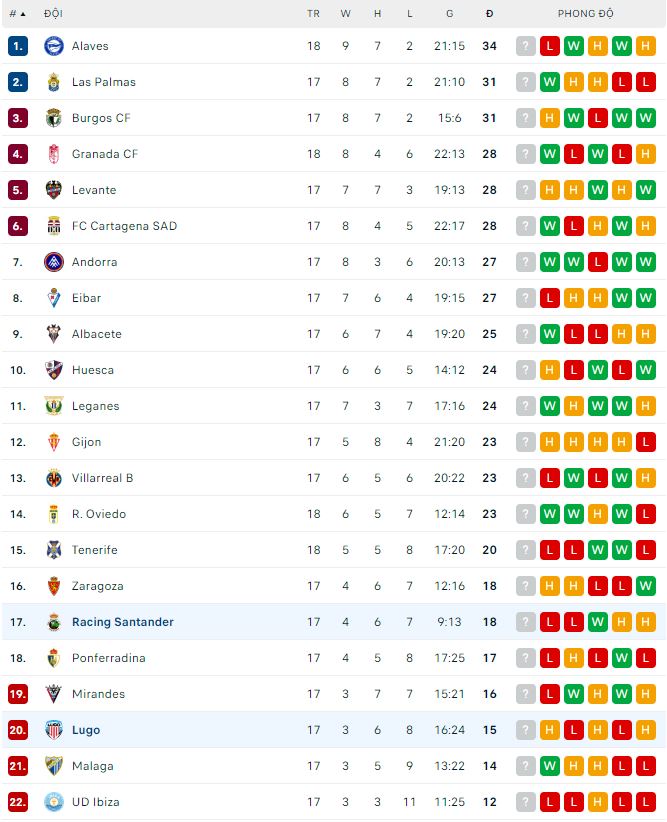Image resolution: width=667 pixels, height=822 pixels.
Task: Click the Malaga club logo
Action: (x=54, y=766)
